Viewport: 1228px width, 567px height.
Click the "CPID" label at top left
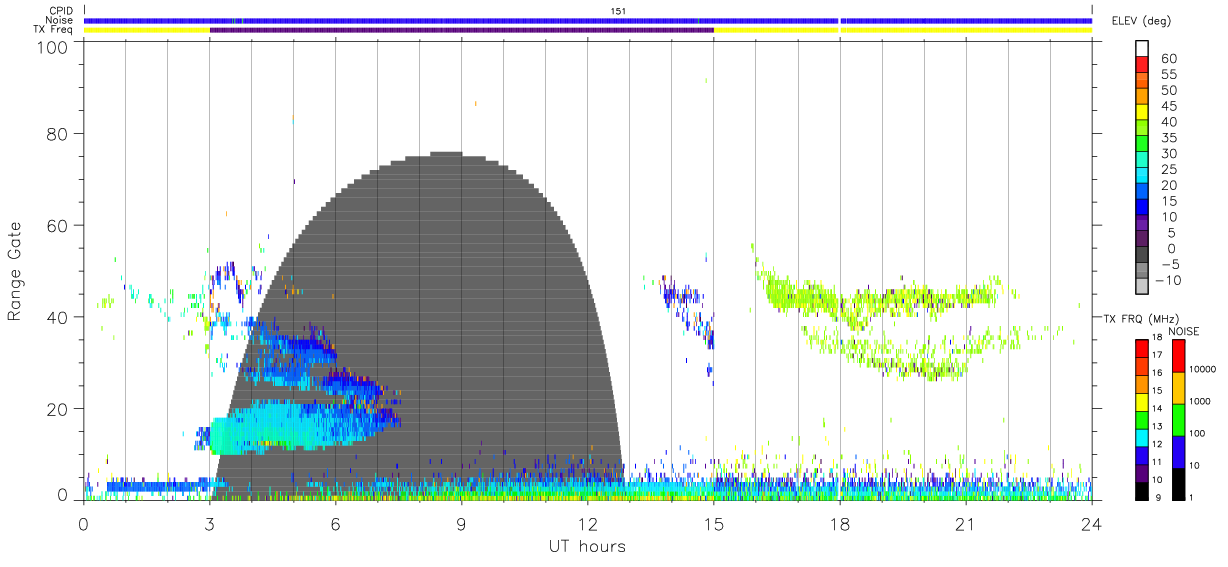(x=60, y=11)
